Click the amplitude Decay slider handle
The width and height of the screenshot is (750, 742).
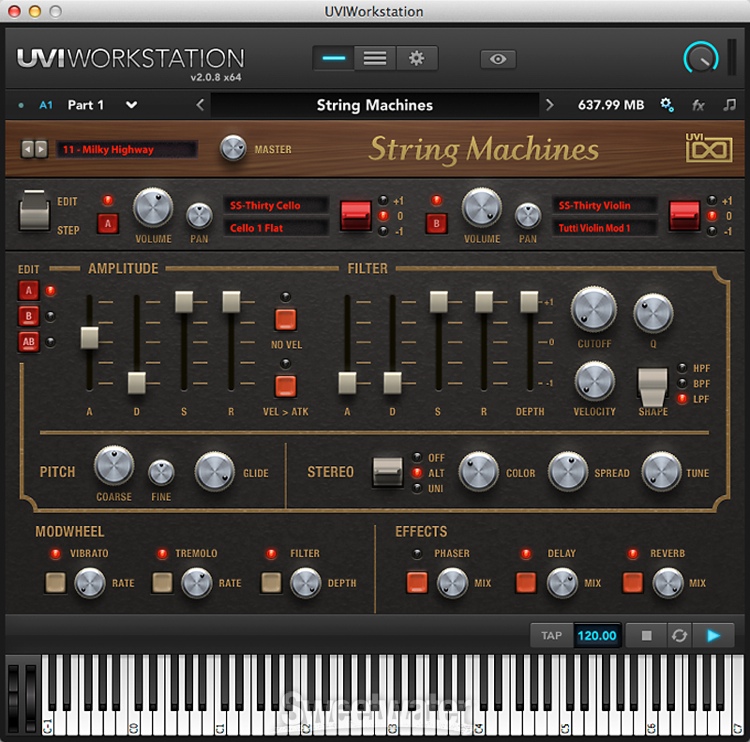(x=137, y=382)
